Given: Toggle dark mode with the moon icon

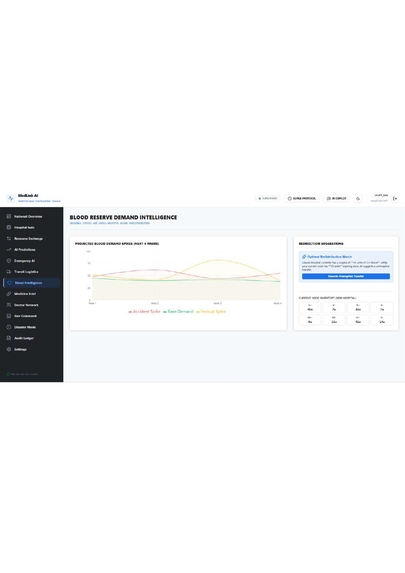Looking at the screenshot, I should coord(358,198).
